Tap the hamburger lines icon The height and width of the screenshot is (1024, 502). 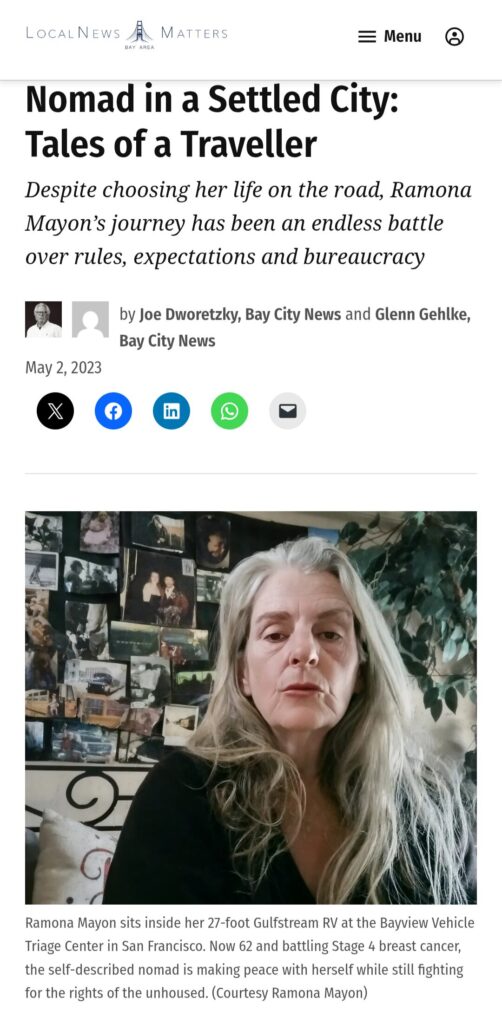tap(367, 37)
